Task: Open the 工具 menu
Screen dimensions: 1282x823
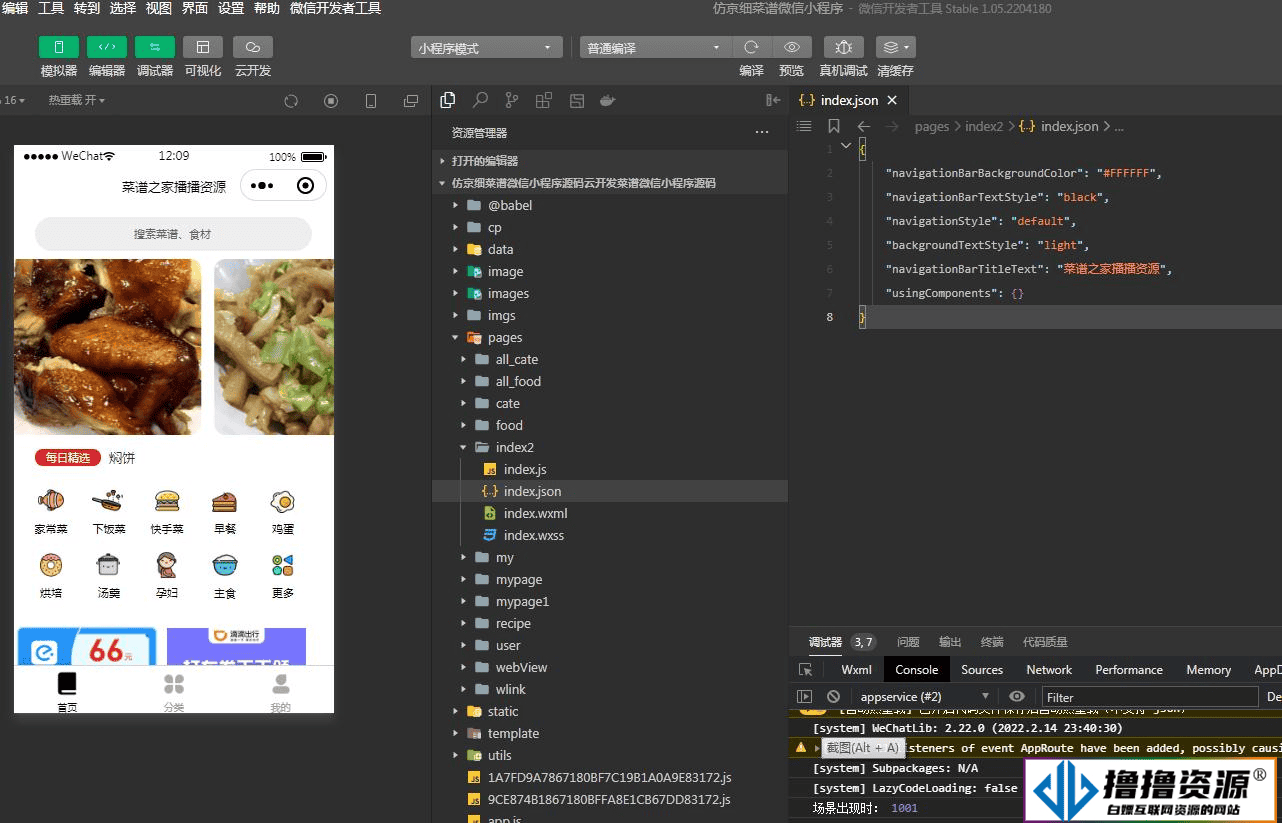Action: [51, 8]
